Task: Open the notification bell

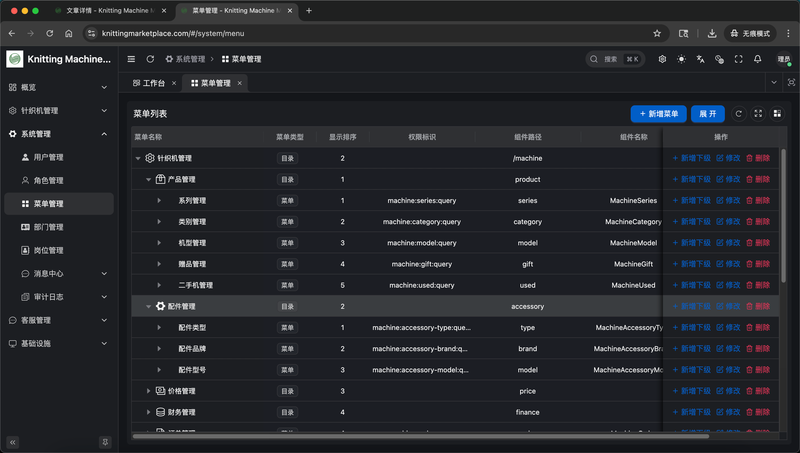Action: (758, 59)
